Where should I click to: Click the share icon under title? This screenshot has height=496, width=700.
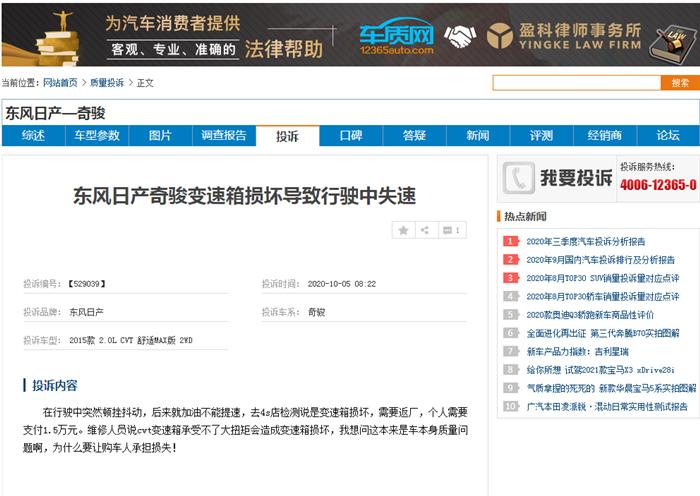[425, 230]
